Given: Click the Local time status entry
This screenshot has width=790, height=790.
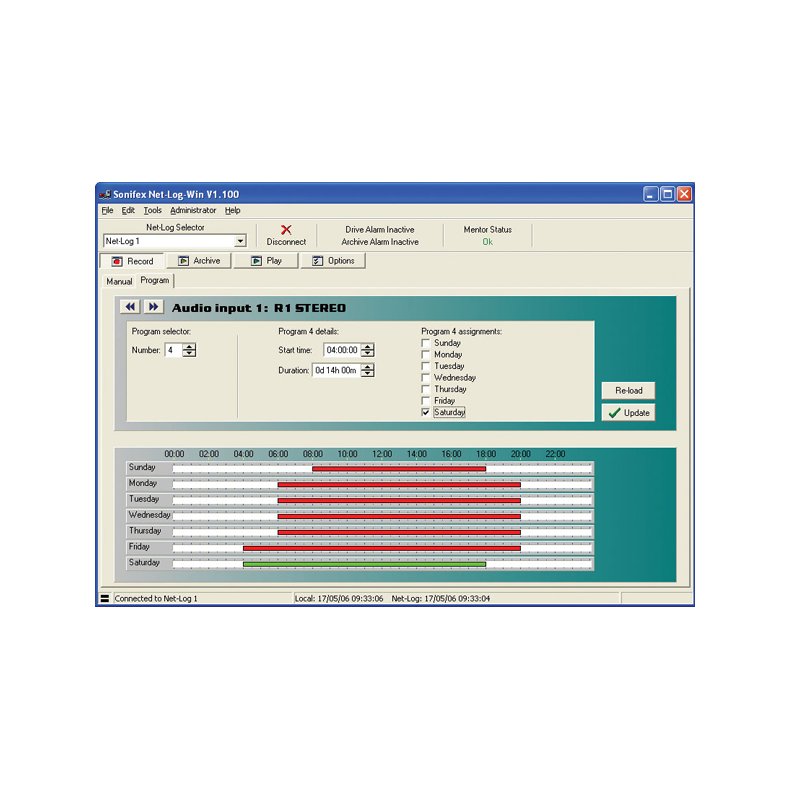Looking at the screenshot, I should pos(339,599).
